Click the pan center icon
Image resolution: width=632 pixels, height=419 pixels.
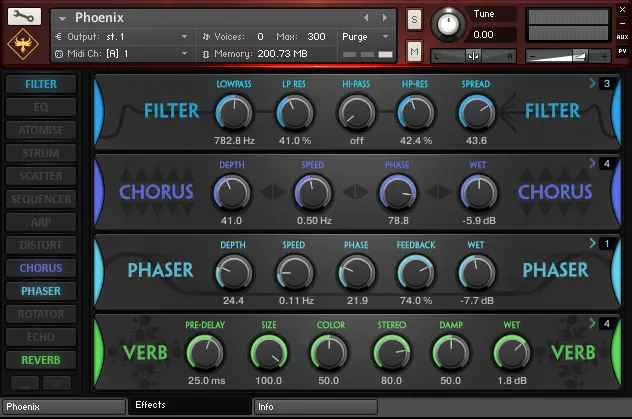pos(473,56)
